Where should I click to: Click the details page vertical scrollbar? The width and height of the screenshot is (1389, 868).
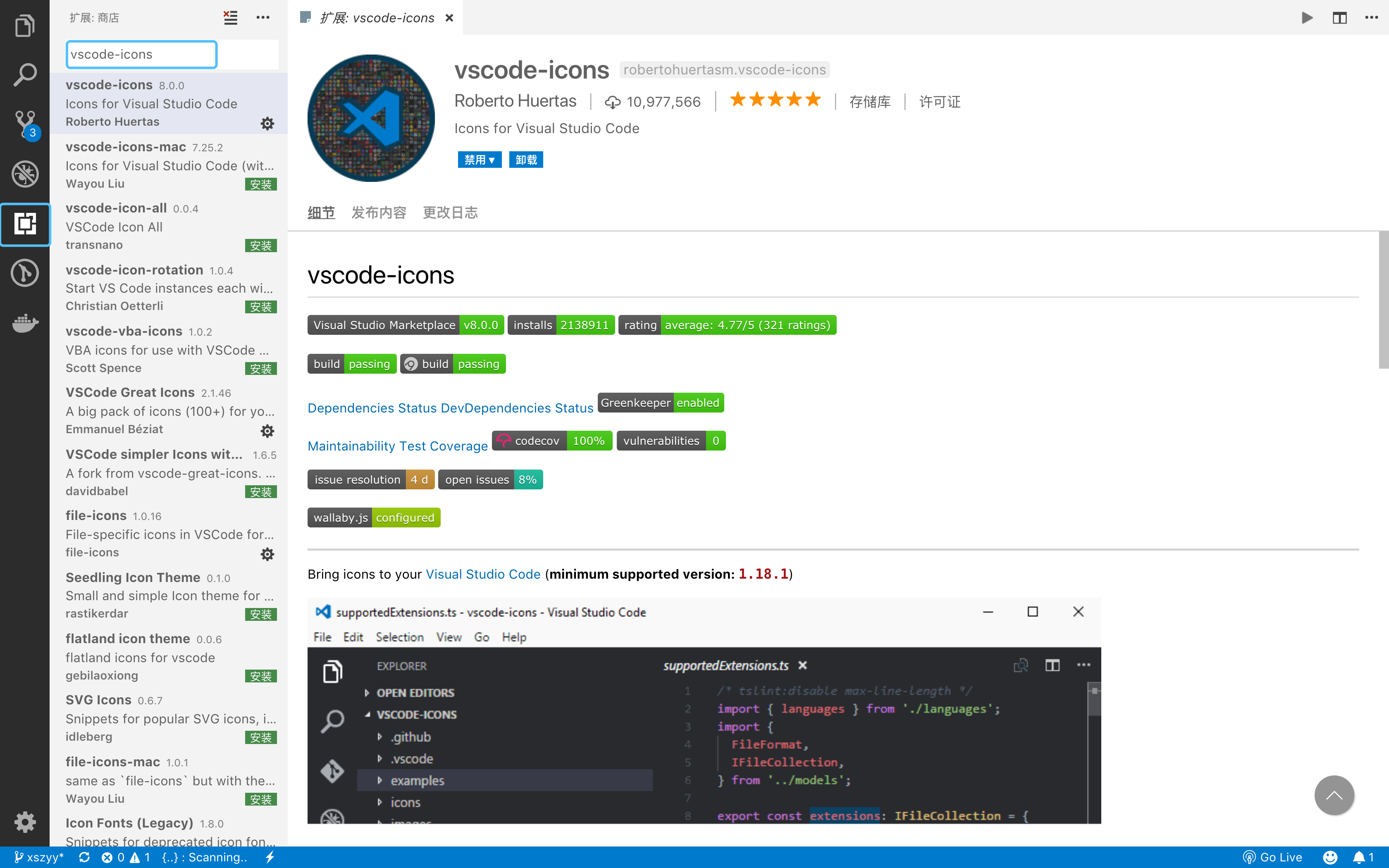pyautogui.click(x=1383, y=300)
